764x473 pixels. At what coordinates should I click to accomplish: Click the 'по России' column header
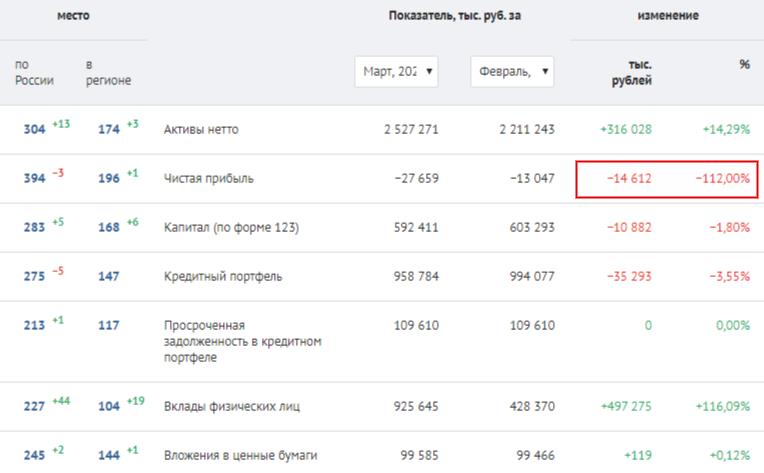[x=34, y=72]
